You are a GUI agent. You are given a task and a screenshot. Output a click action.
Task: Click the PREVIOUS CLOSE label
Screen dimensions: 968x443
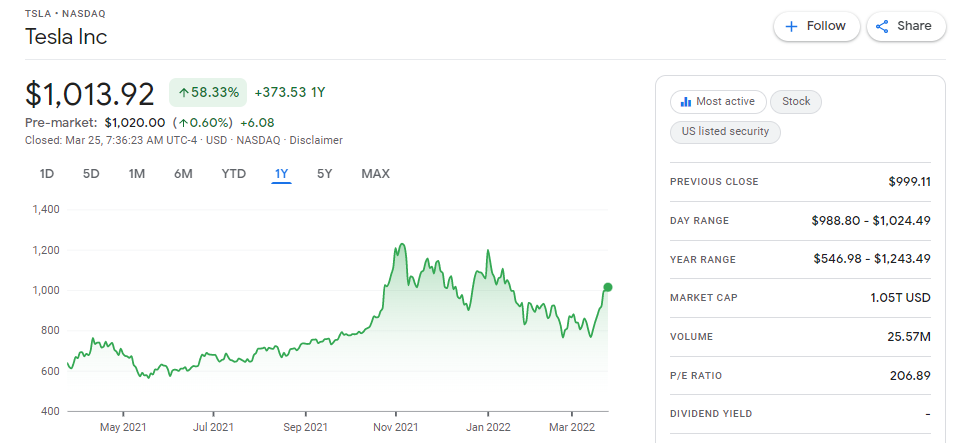pos(714,182)
